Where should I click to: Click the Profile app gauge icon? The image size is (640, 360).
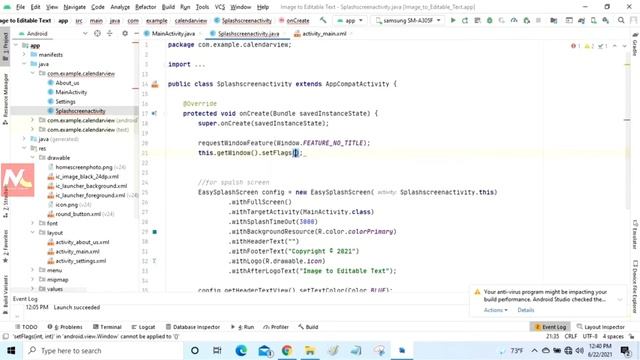[514, 20]
